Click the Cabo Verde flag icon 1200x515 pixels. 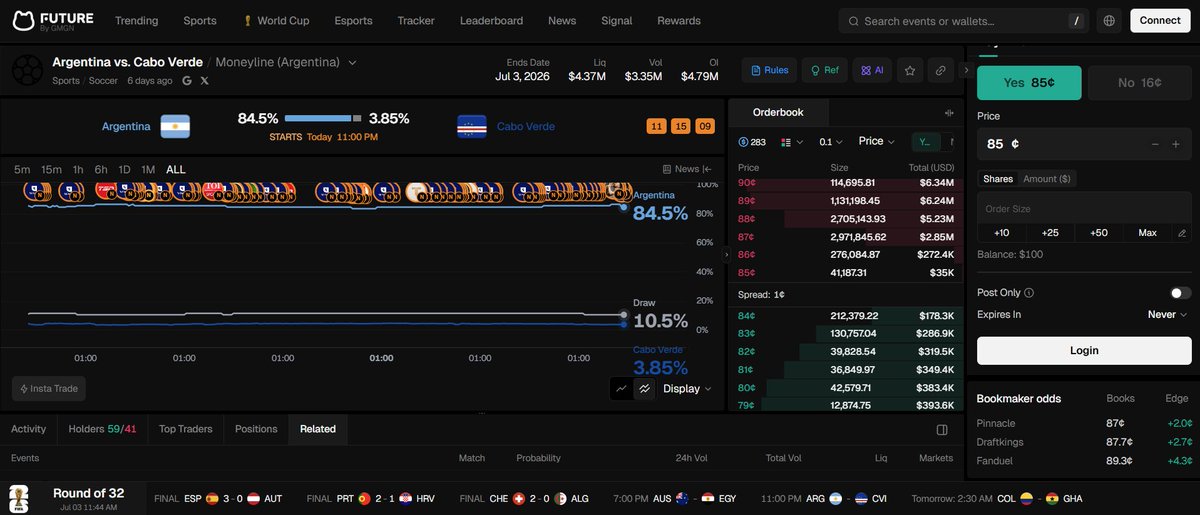click(472, 126)
